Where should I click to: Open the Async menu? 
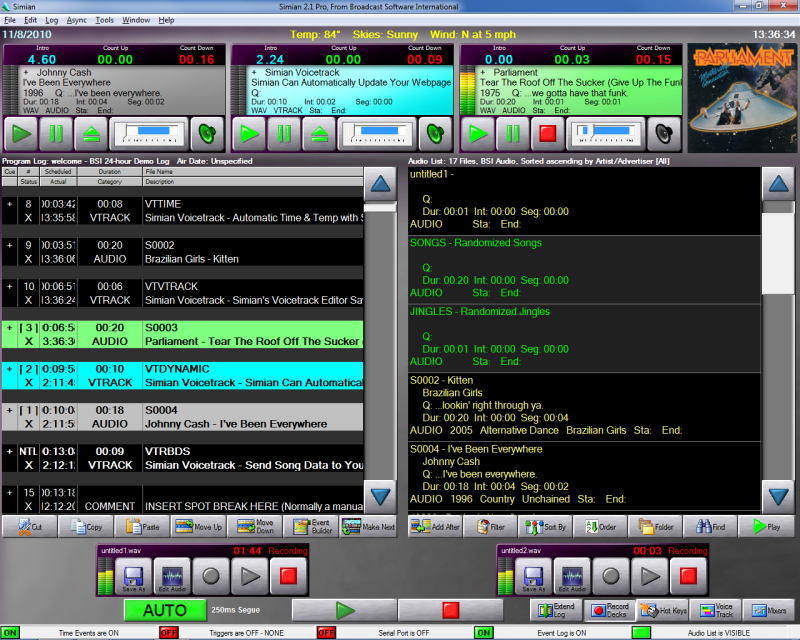pos(77,20)
